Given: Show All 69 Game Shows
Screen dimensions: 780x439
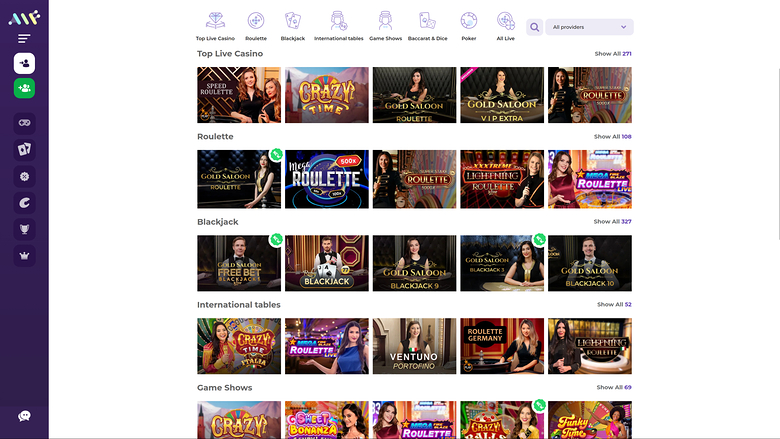Looking at the screenshot, I should point(614,387).
